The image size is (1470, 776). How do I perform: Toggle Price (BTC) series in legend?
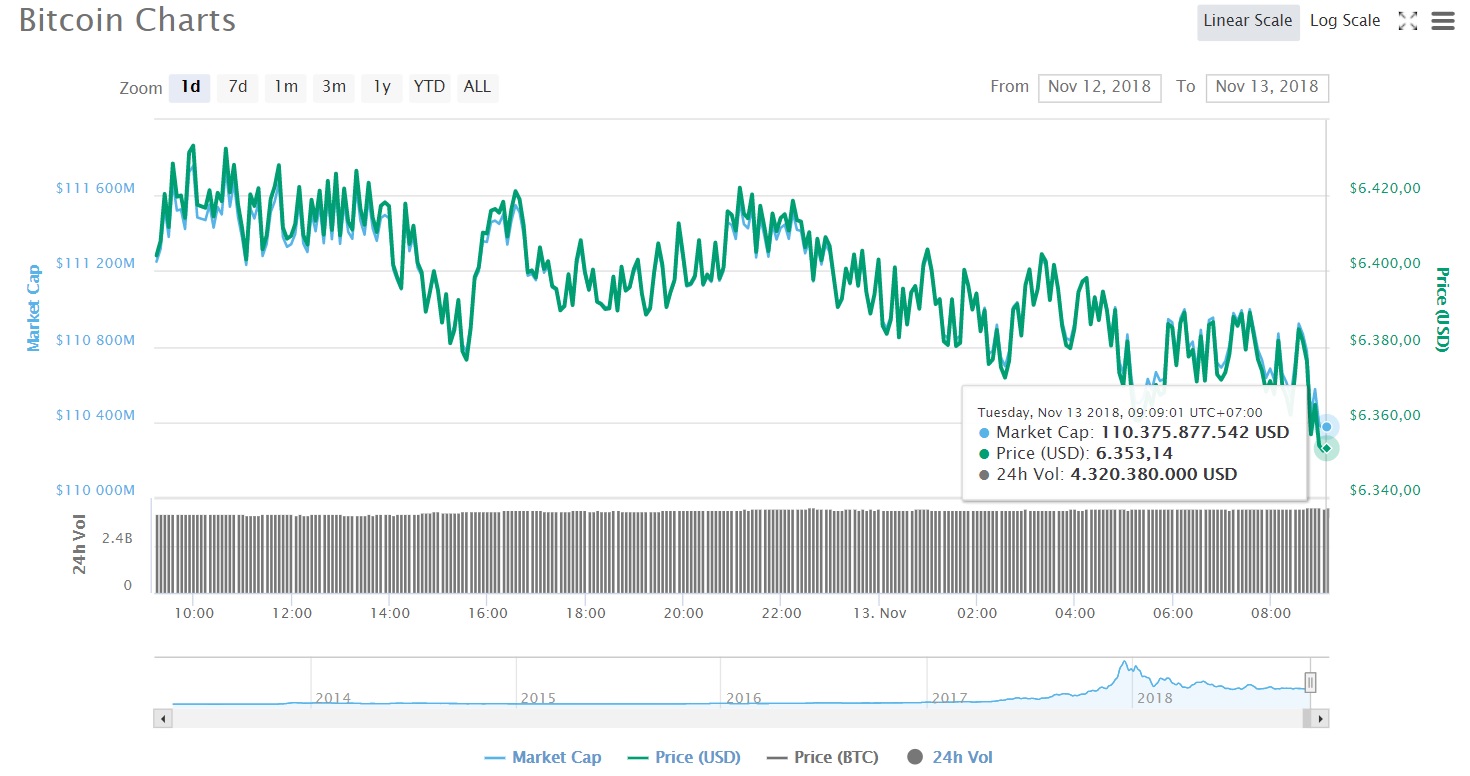tap(822, 757)
